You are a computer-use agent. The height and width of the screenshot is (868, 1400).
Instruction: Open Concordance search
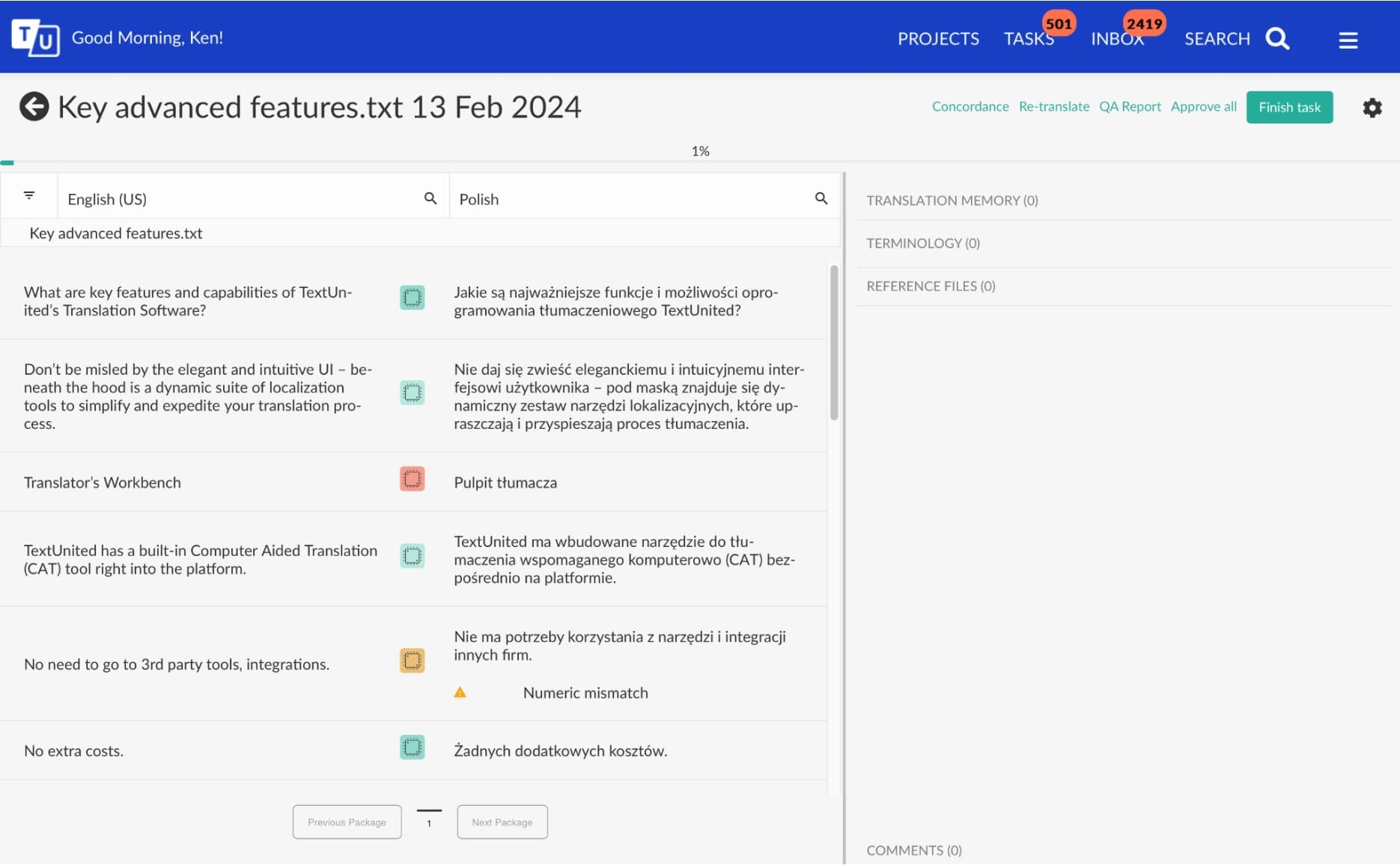tap(970, 106)
